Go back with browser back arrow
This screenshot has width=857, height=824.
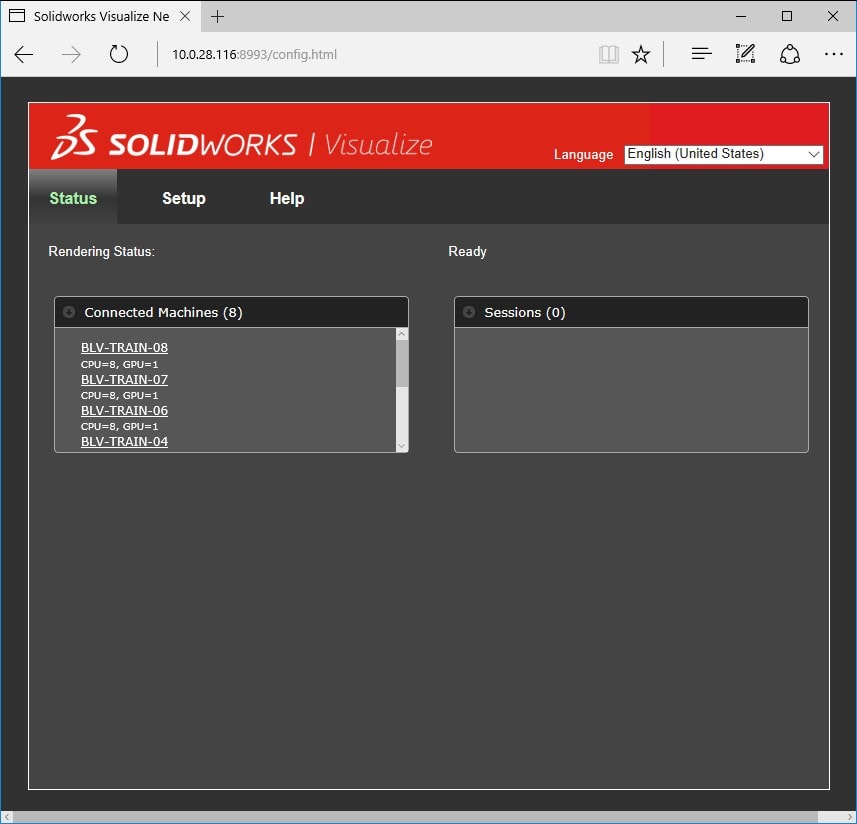[x=24, y=55]
